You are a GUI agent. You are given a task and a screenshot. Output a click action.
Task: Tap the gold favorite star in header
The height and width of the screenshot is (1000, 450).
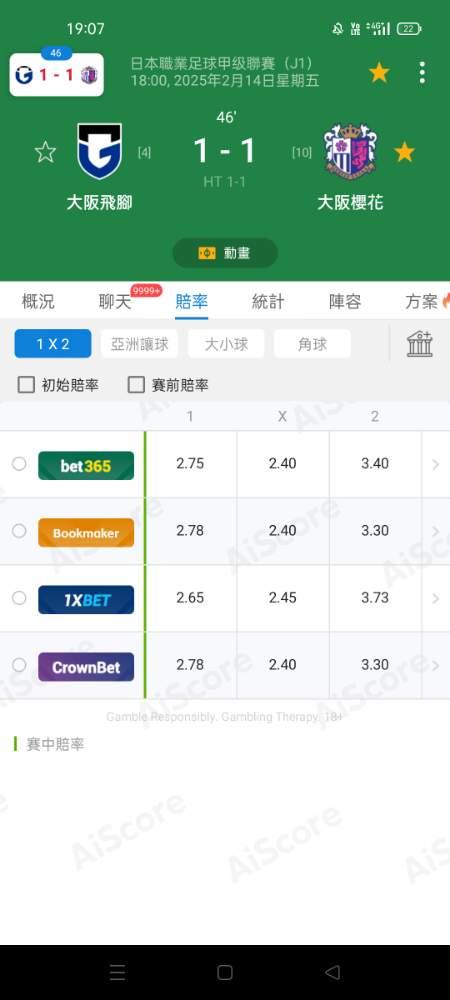tap(379, 73)
